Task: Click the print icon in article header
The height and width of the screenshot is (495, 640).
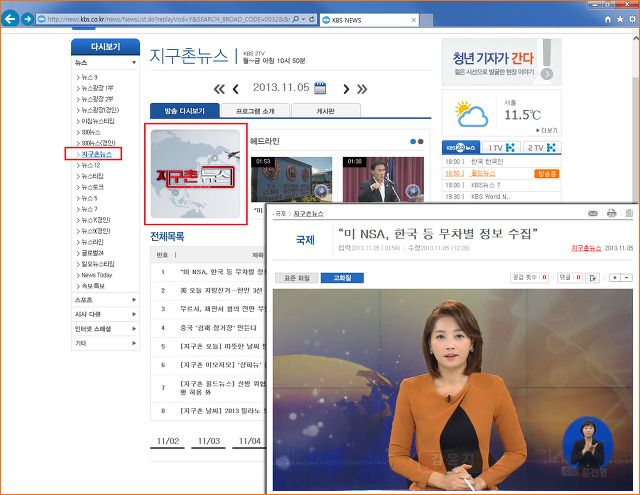Action: (x=611, y=213)
